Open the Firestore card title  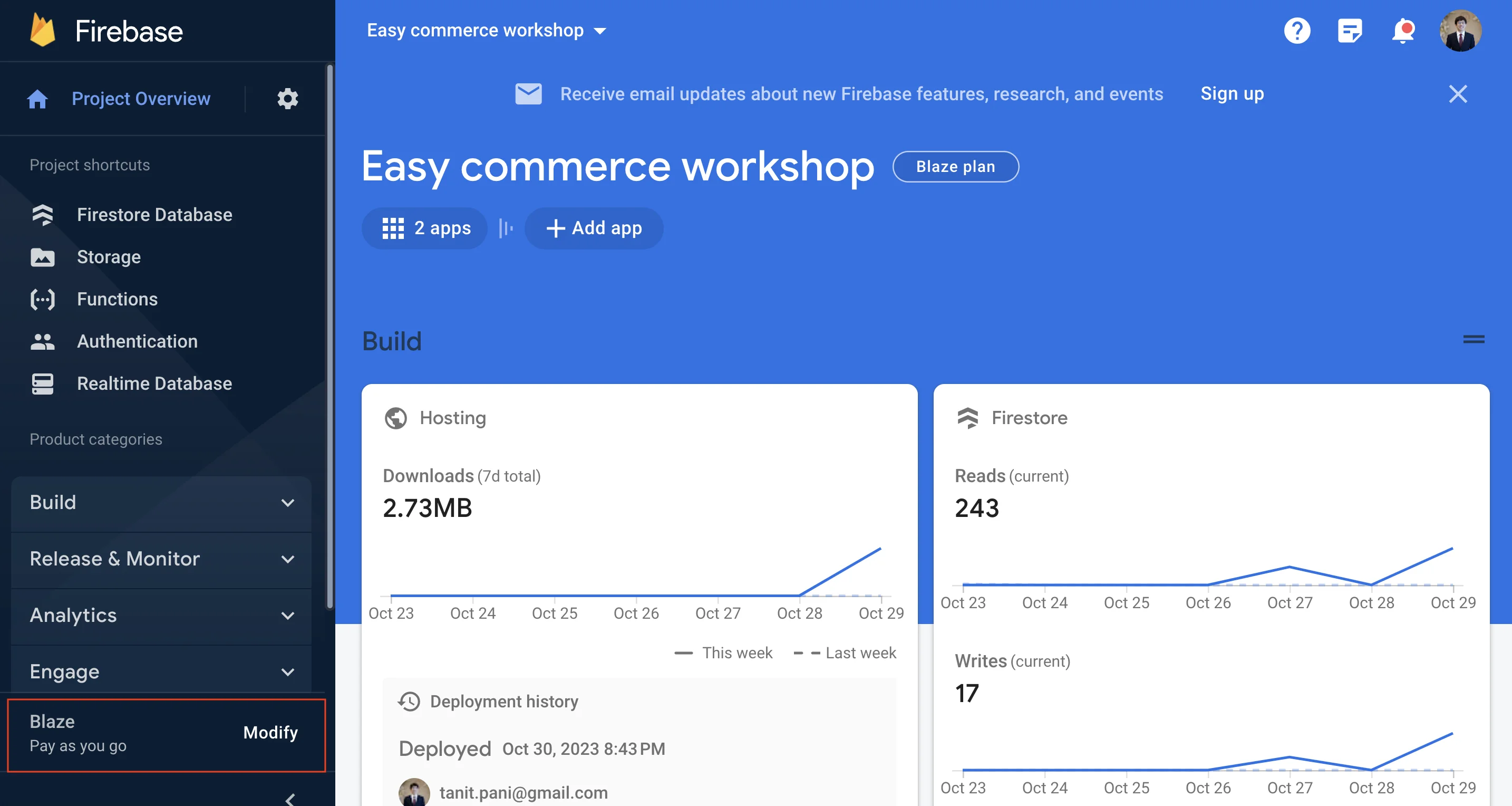[x=1030, y=418]
